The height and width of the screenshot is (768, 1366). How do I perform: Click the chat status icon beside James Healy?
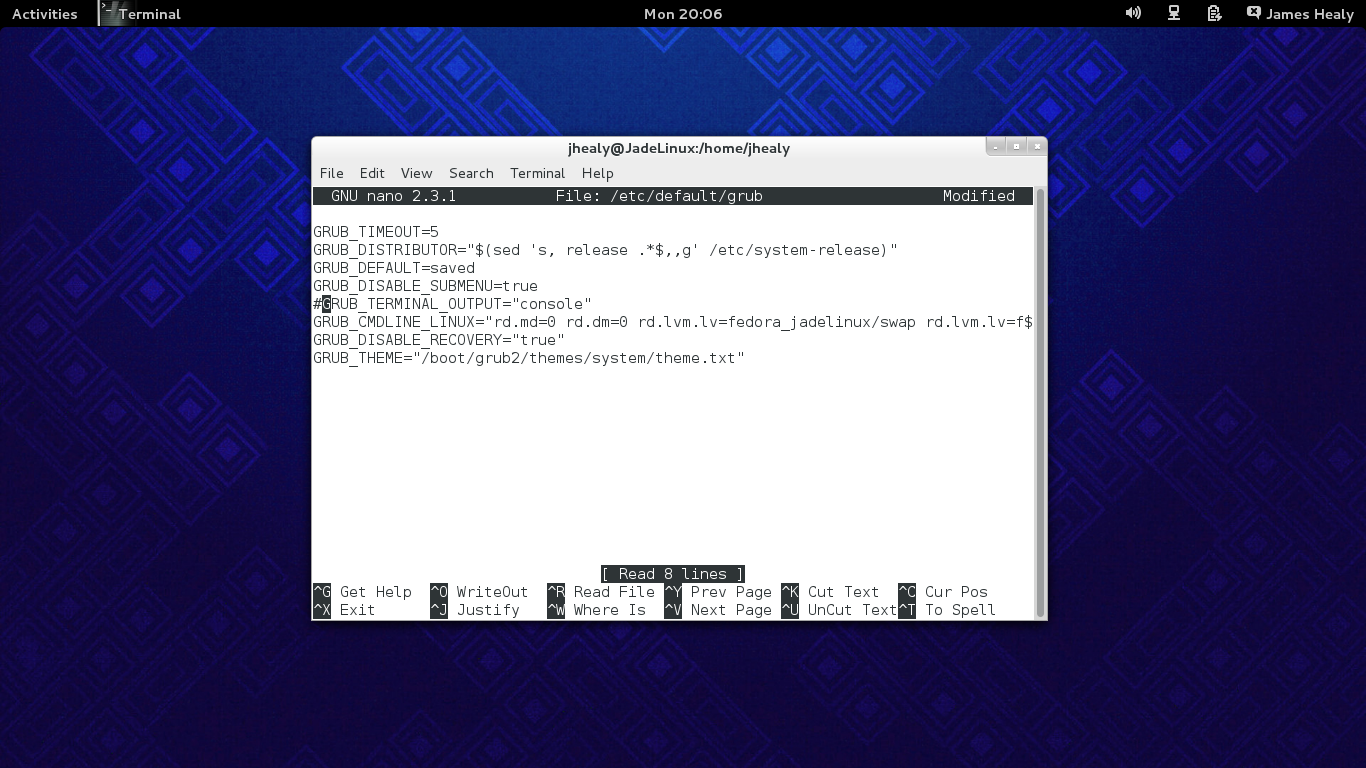coord(1254,13)
